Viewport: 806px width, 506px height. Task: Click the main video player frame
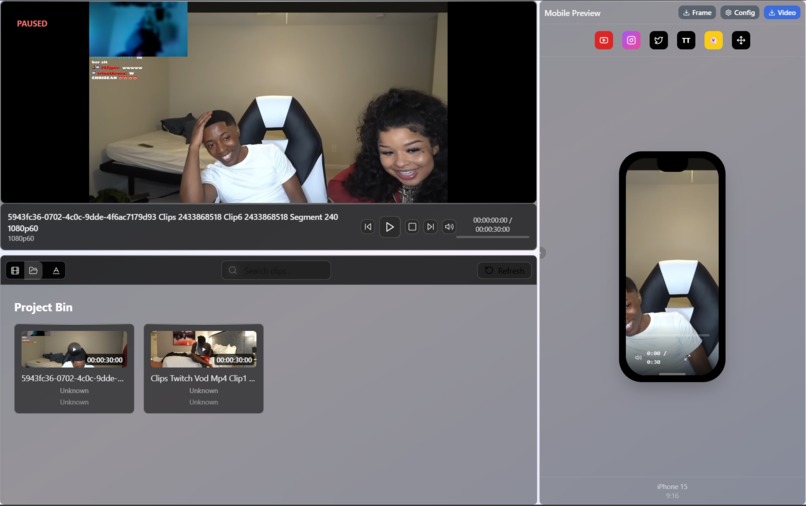268,102
